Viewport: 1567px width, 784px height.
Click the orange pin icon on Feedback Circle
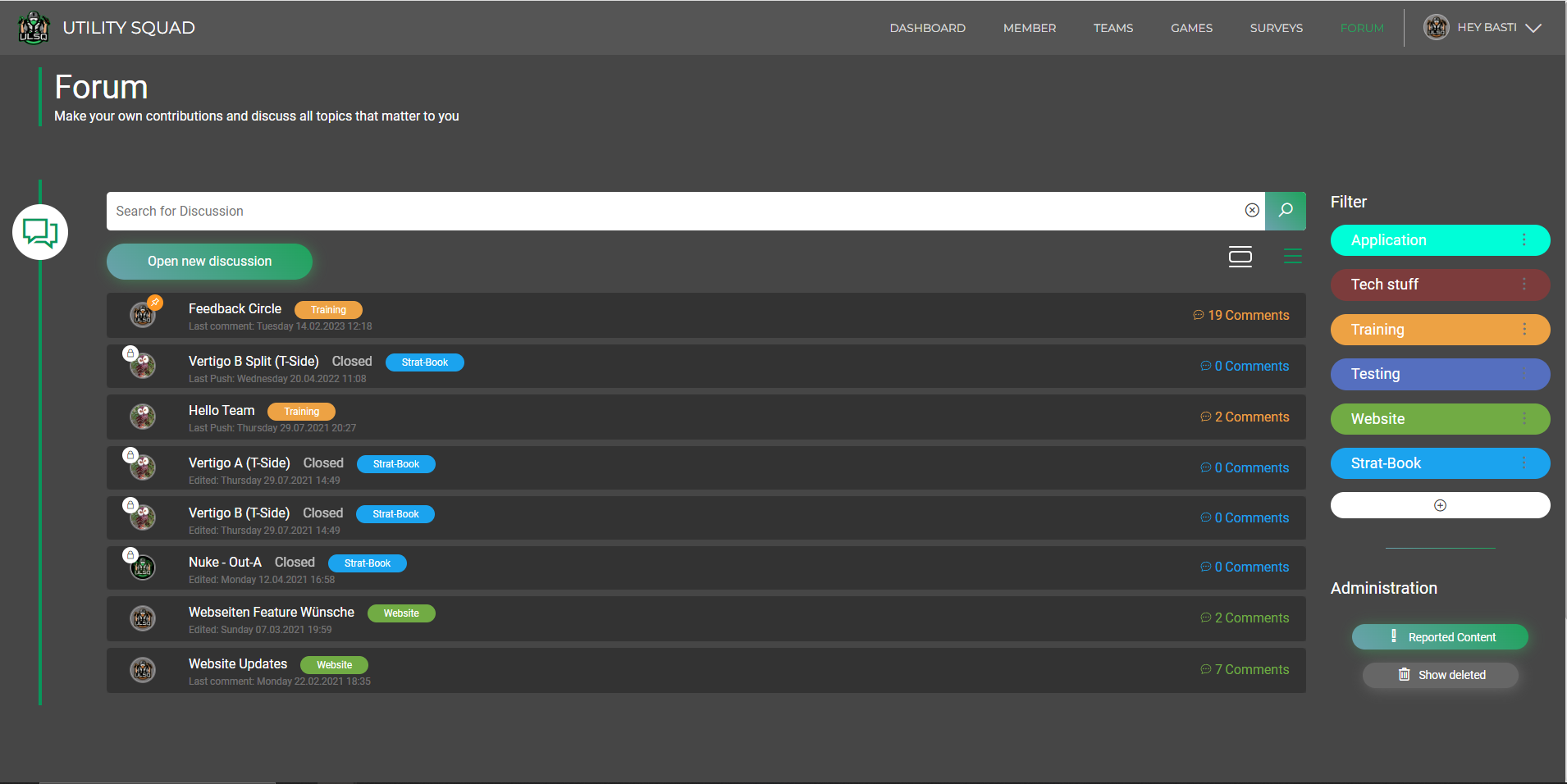click(155, 302)
